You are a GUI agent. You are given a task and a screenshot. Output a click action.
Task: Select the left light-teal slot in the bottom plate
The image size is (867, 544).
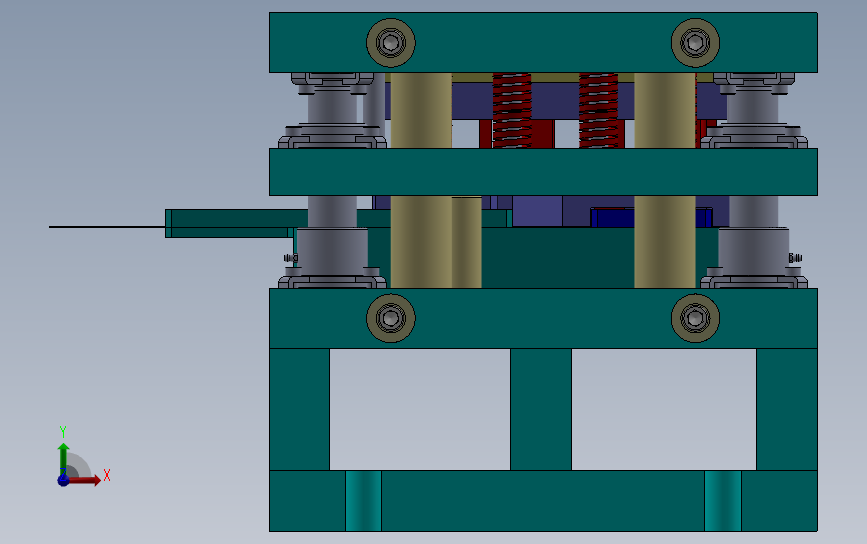point(363,501)
